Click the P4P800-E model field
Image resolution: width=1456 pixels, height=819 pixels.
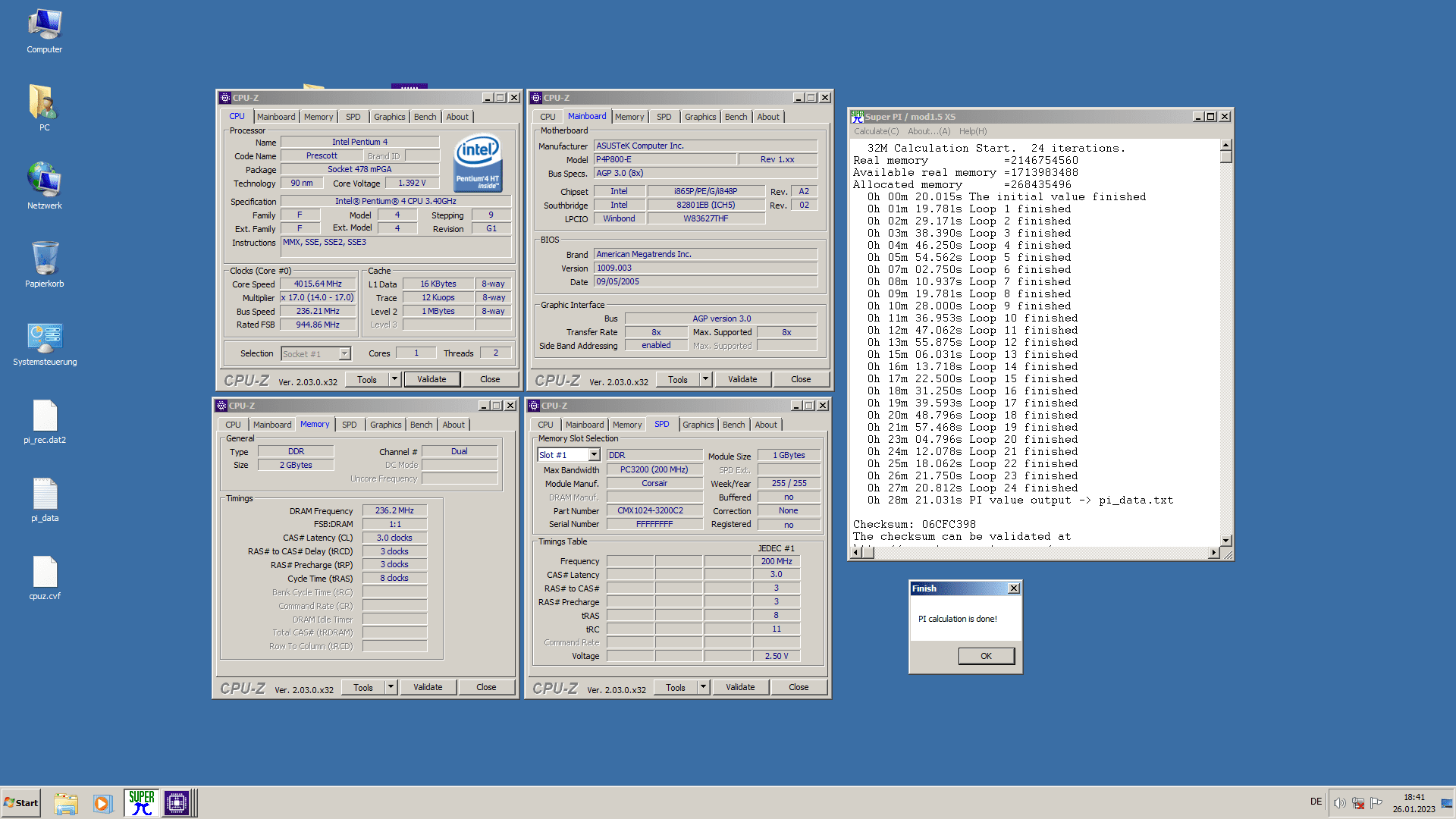click(x=664, y=159)
